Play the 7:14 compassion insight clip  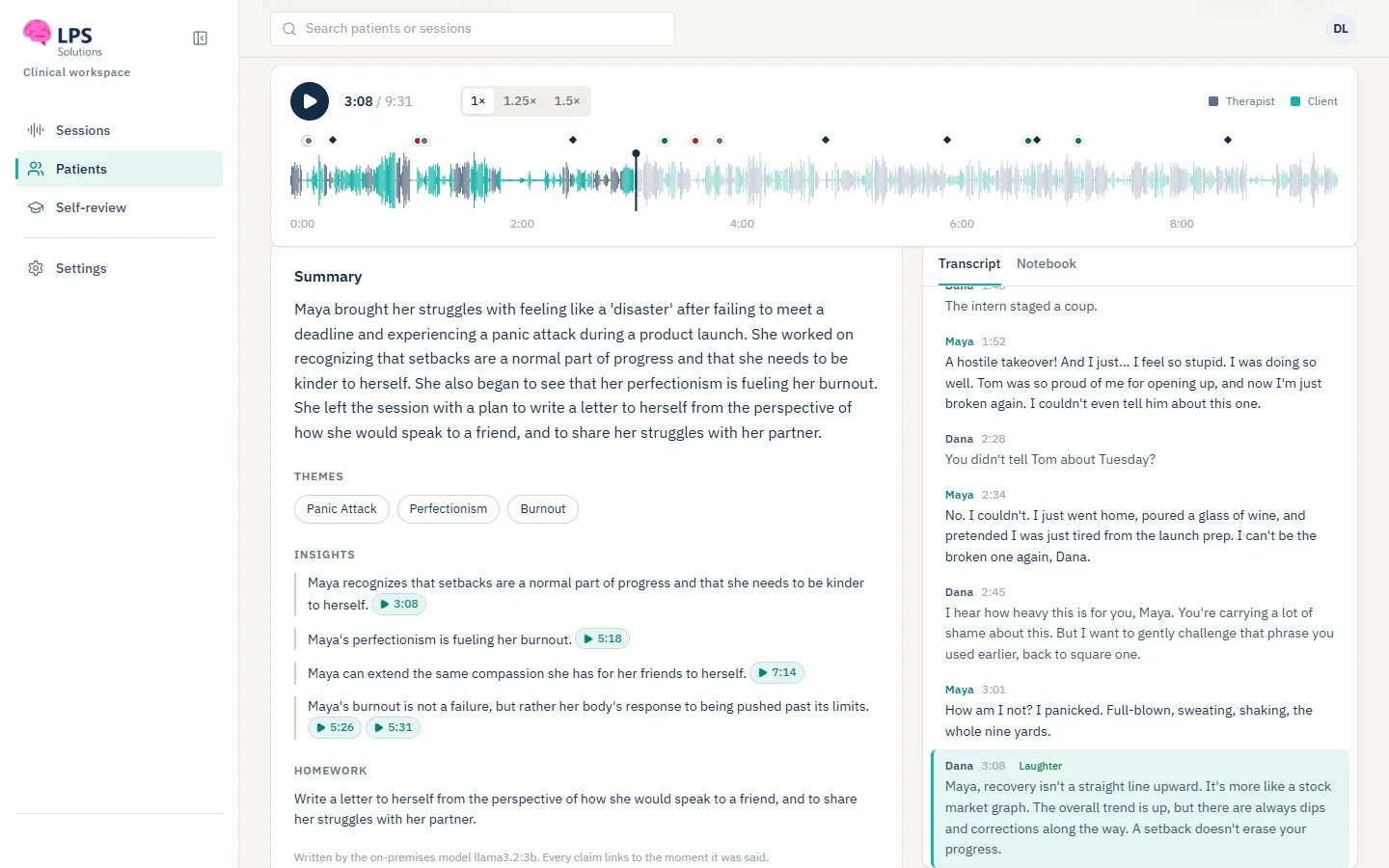tap(777, 672)
